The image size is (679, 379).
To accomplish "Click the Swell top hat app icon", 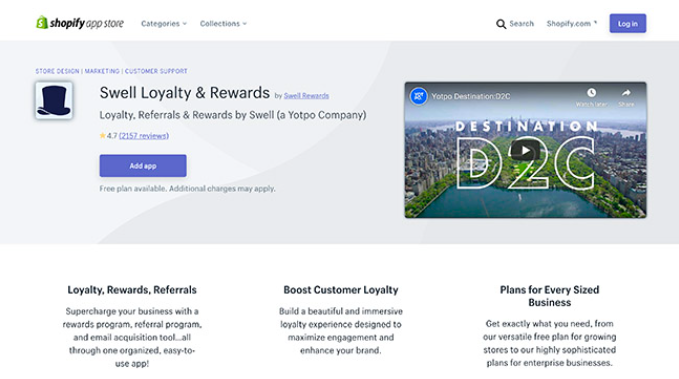I will pyautogui.click(x=54, y=100).
